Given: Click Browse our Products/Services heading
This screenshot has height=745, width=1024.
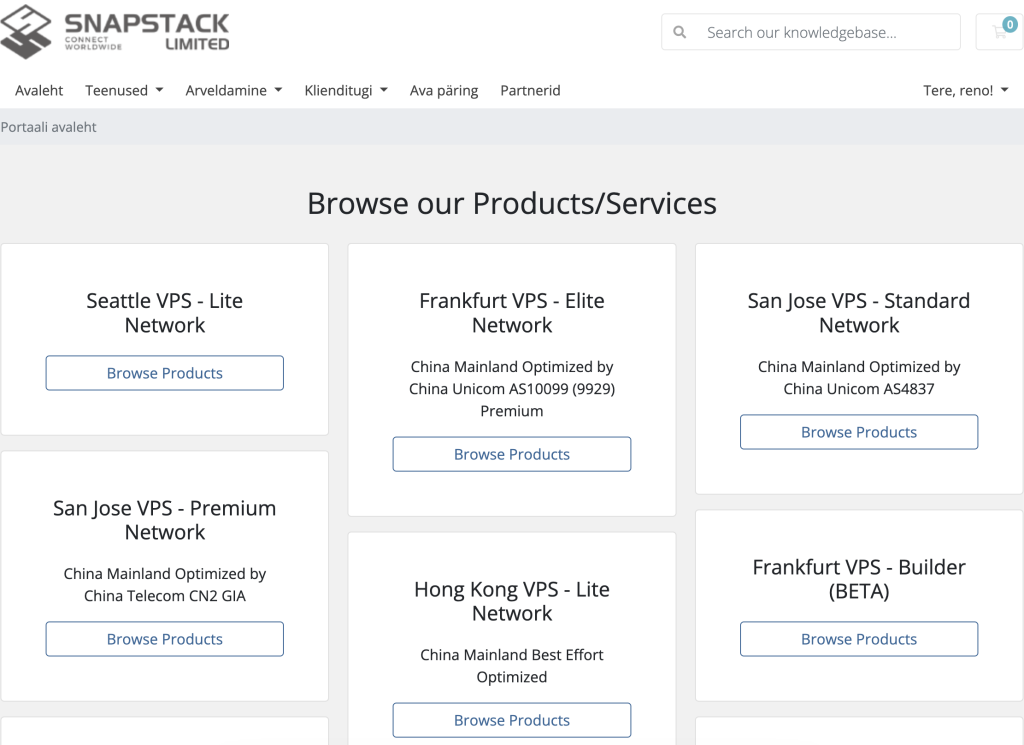Looking at the screenshot, I should (512, 203).
